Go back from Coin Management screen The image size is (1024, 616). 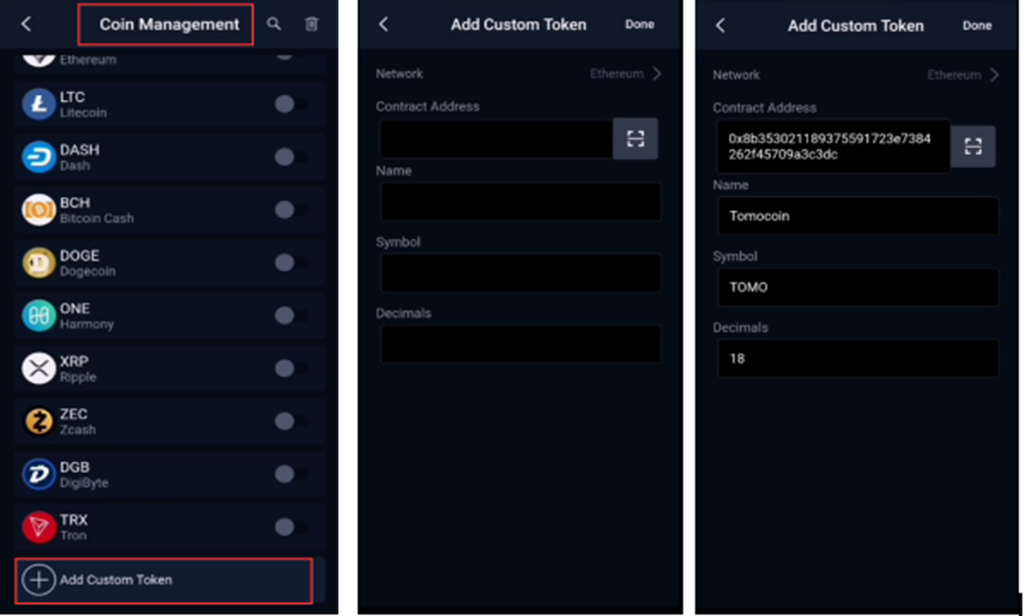point(26,24)
